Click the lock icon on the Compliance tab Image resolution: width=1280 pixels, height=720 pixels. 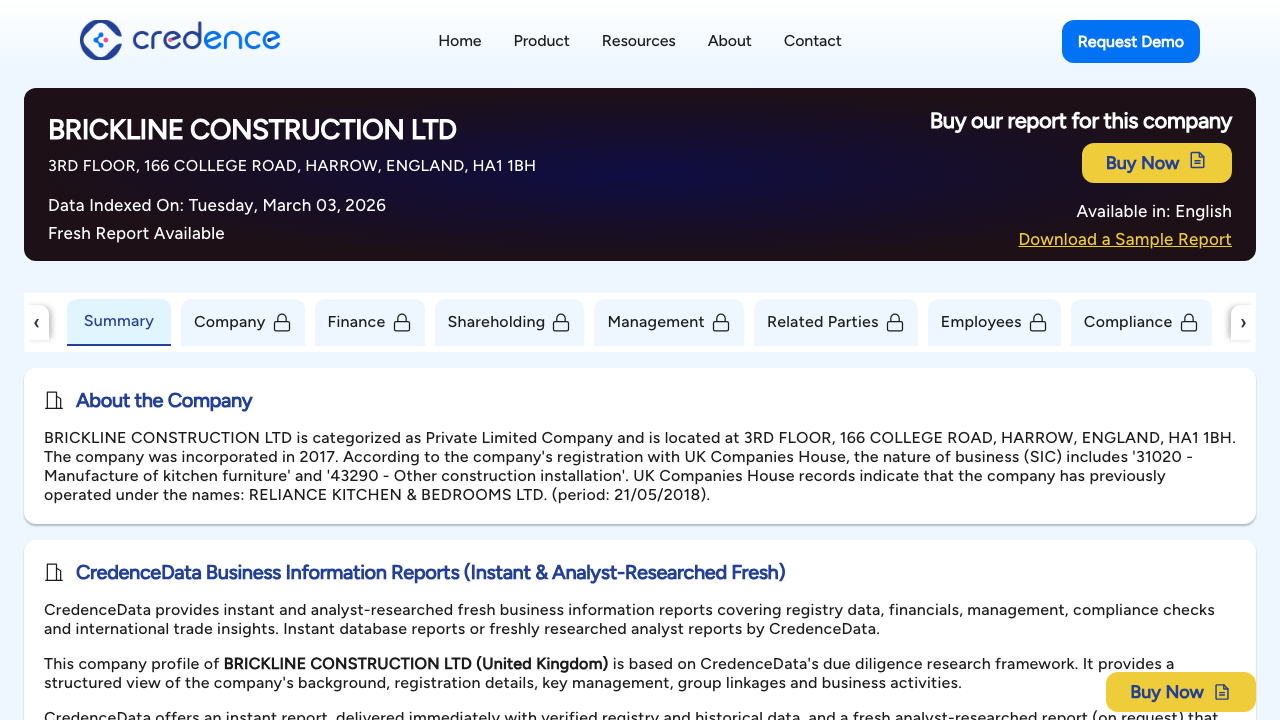[1189, 322]
